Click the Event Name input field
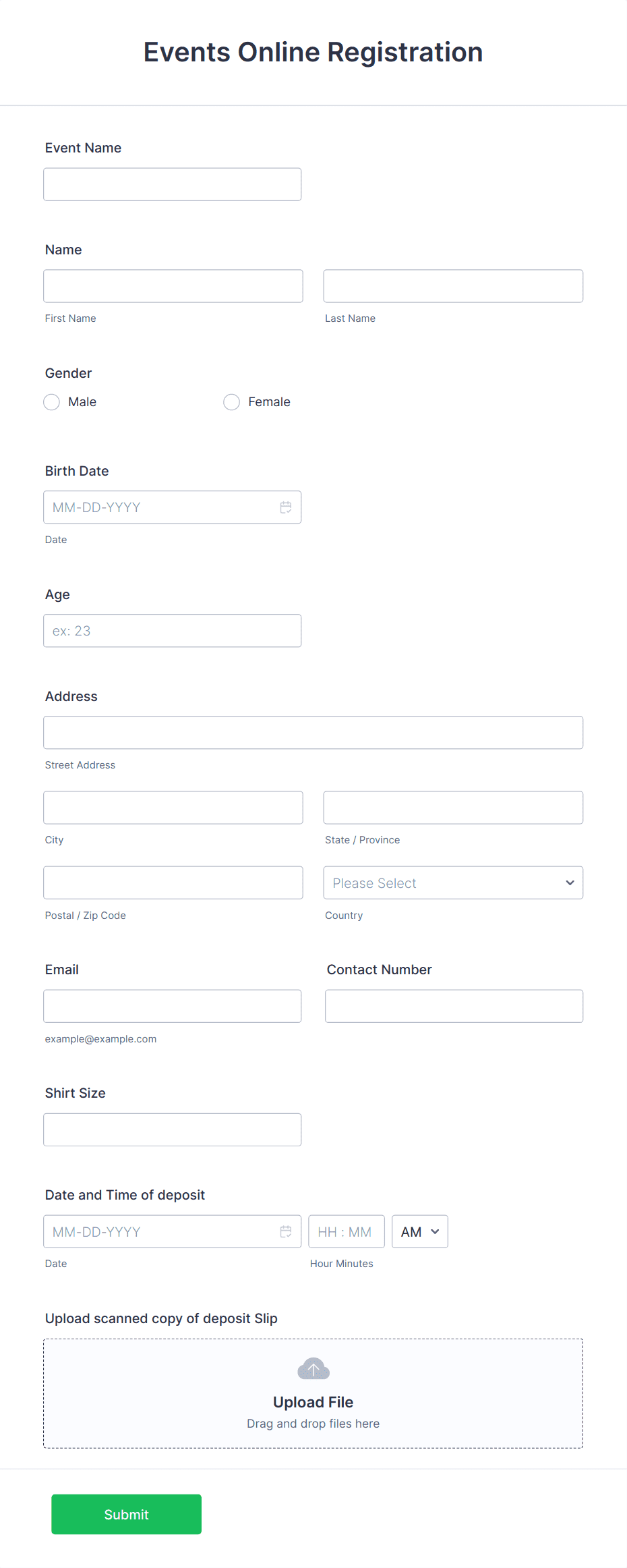The image size is (627, 1568). point(172,184)
